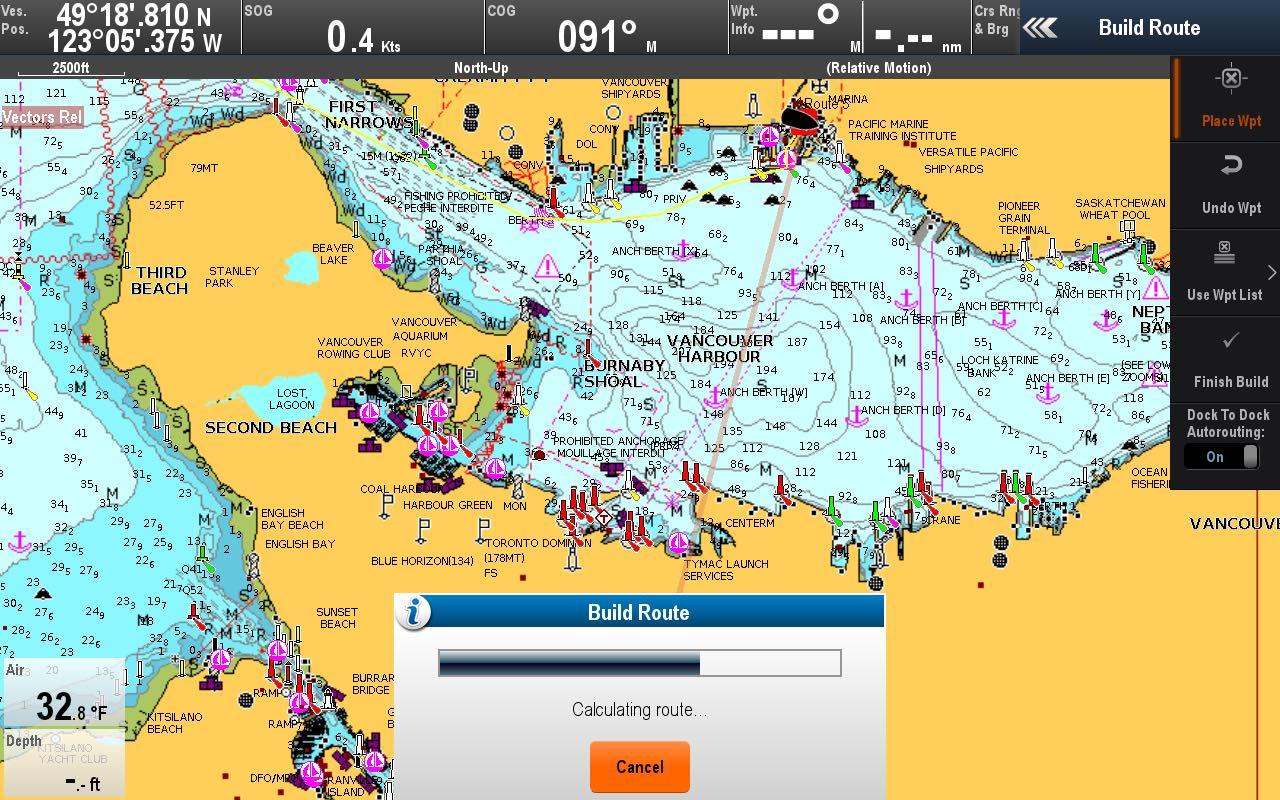Image resolution: width=1280 pixels, height=800 pixels.
Task: Click the Place Wpt crosshair icon
Action: pos(1231,79)
